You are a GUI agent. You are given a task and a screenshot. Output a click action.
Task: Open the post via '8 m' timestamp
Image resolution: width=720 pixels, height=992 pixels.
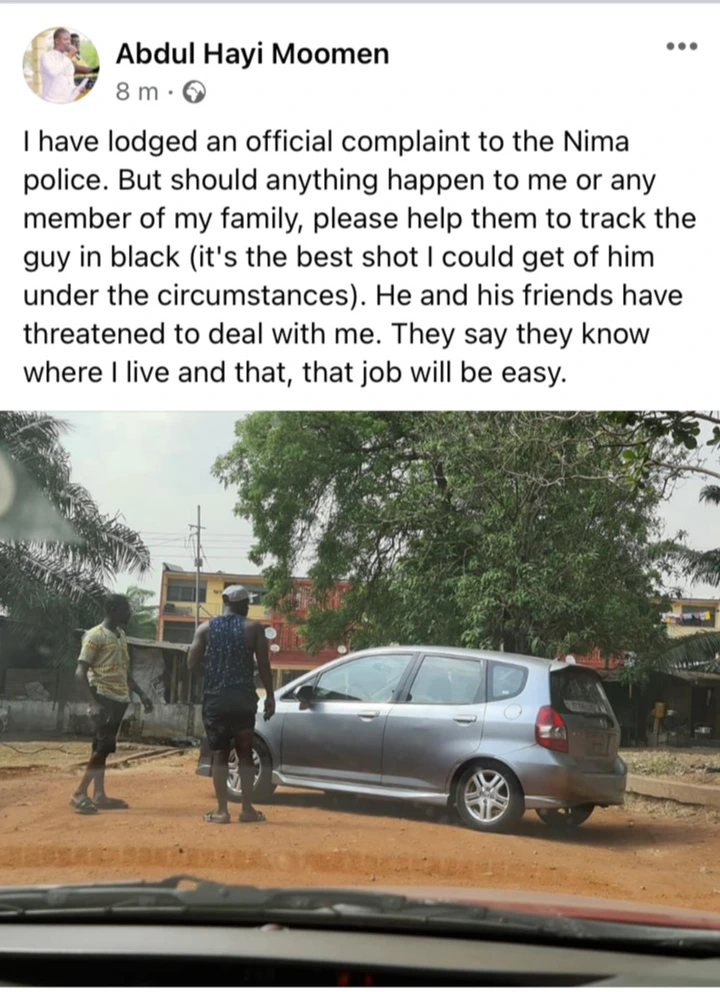[137, 93]
